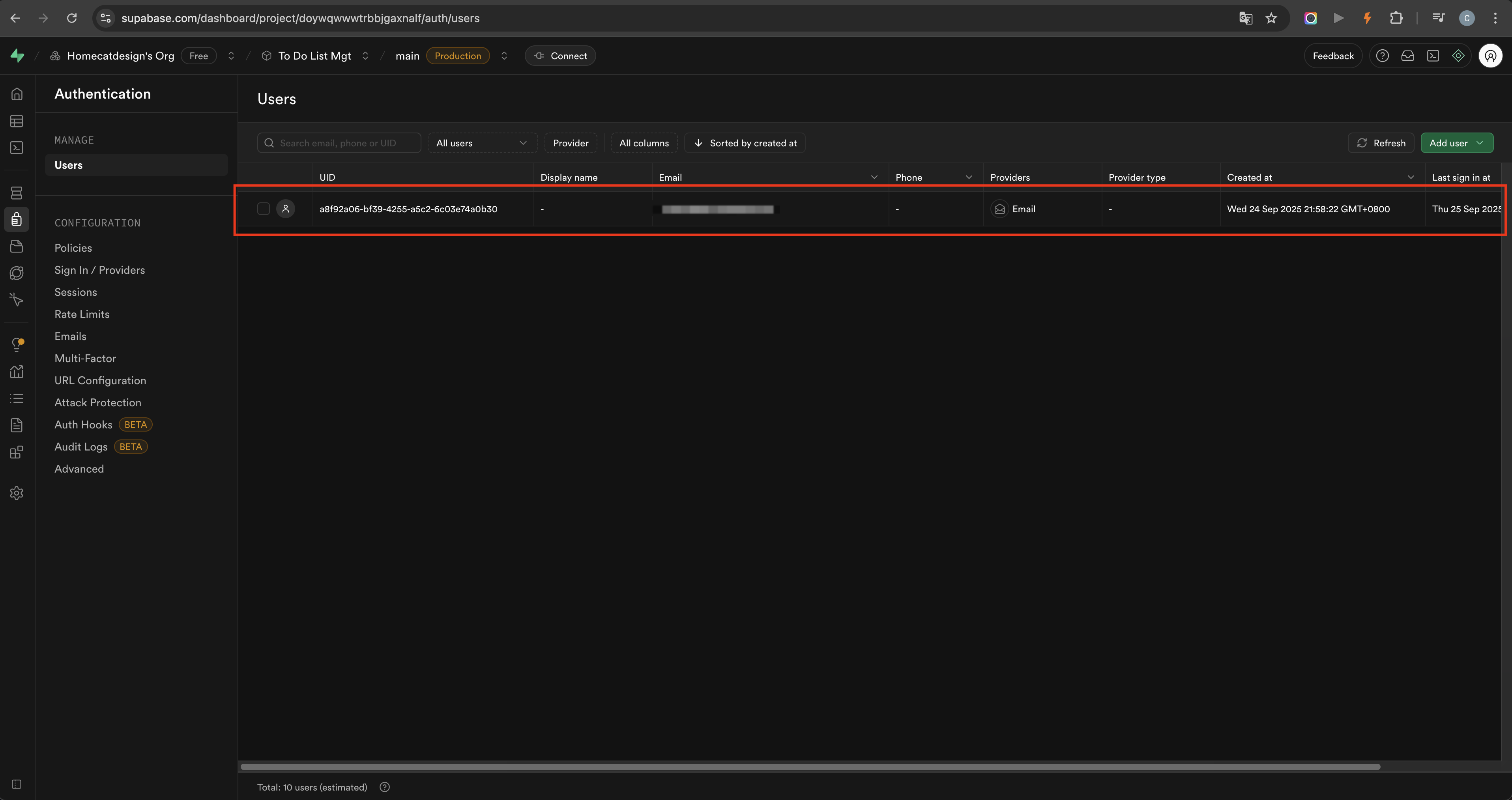Click the browser address bar URL
This screenshot has width=1512, height=800.
301,18
